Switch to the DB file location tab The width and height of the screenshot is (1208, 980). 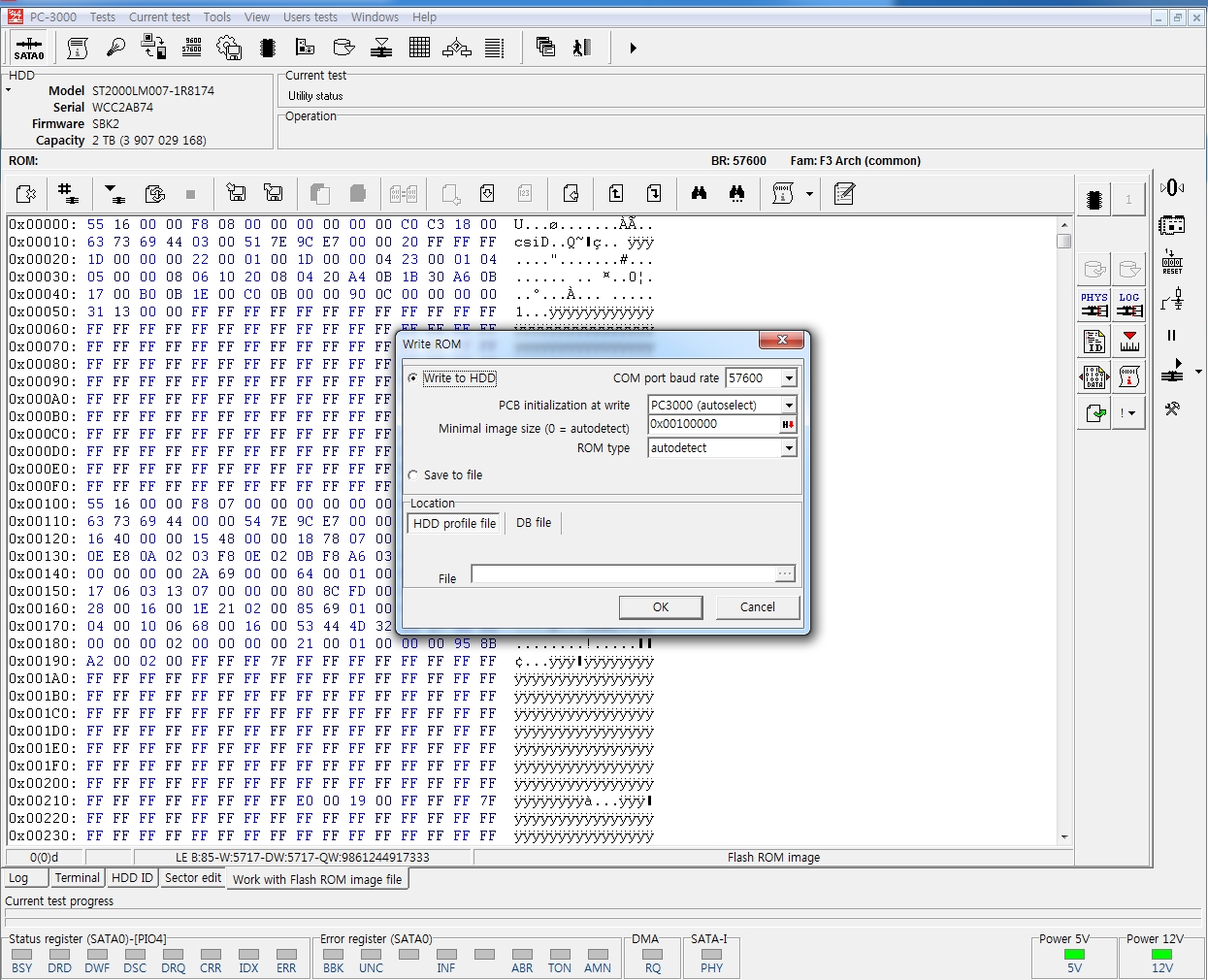pos(533,523)
